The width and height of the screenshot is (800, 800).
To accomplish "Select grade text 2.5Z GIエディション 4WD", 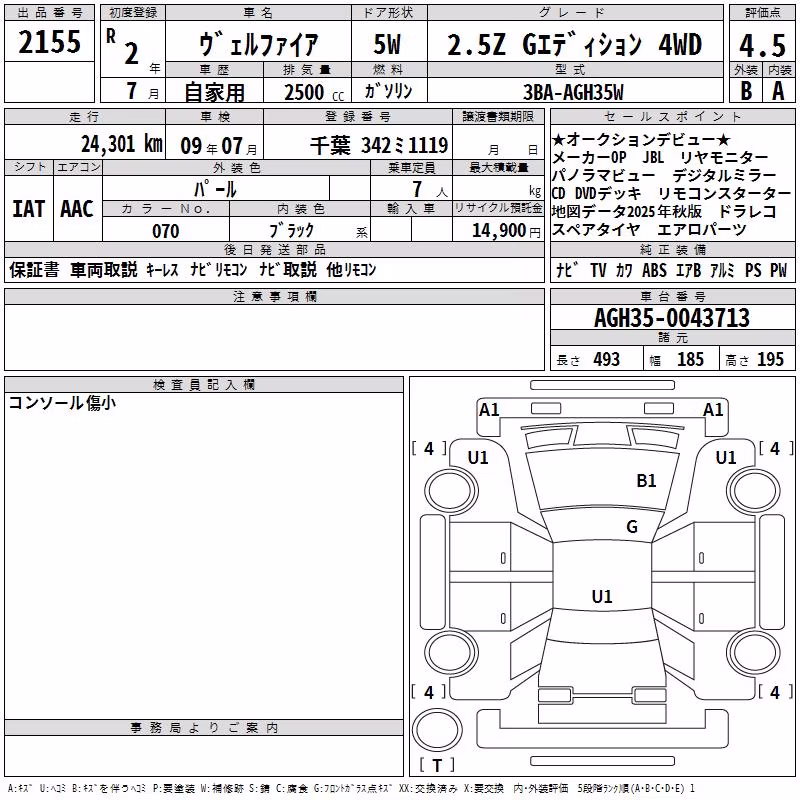I will pos(574,44).
